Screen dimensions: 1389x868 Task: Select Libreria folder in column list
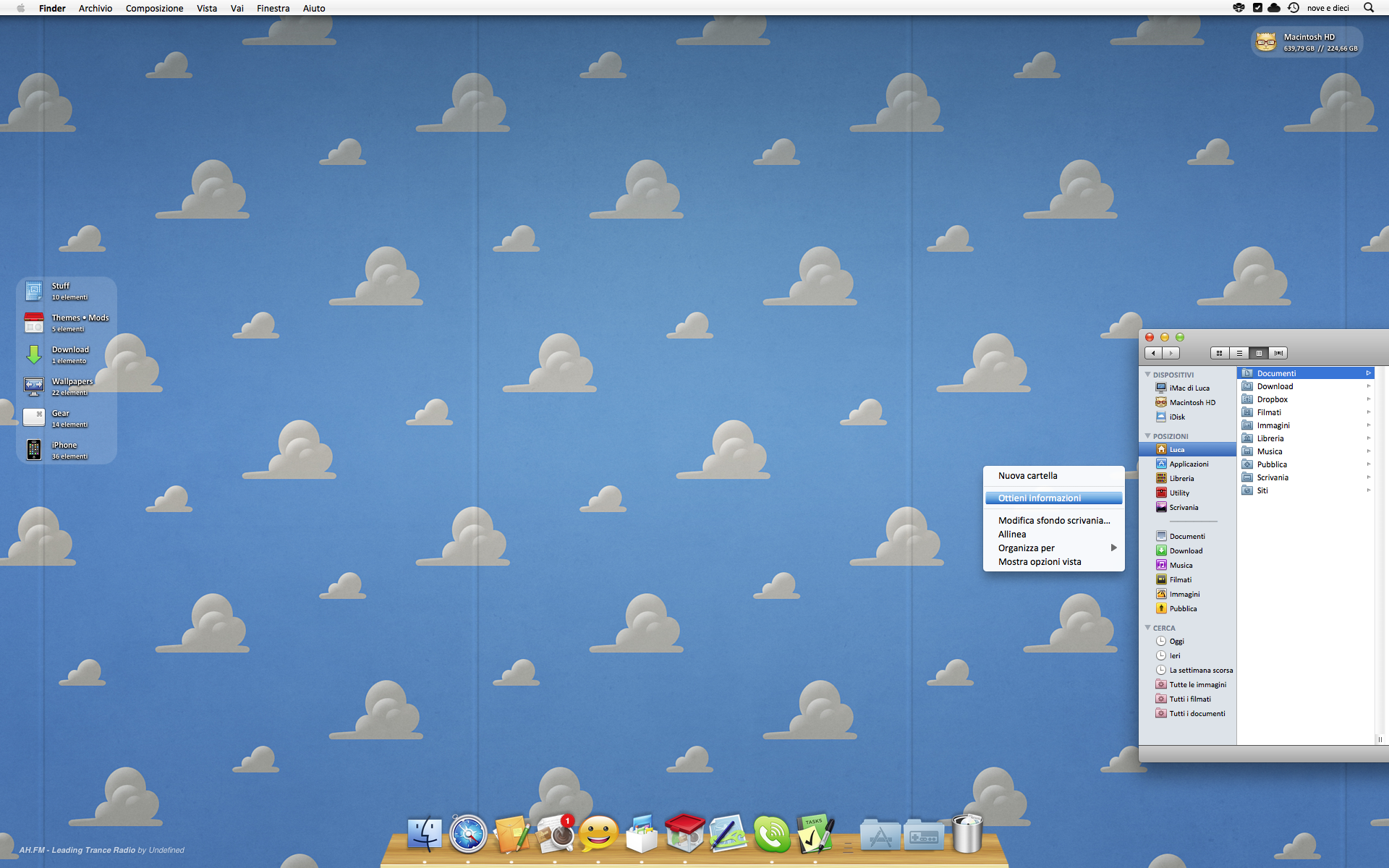click(1306, 438)
